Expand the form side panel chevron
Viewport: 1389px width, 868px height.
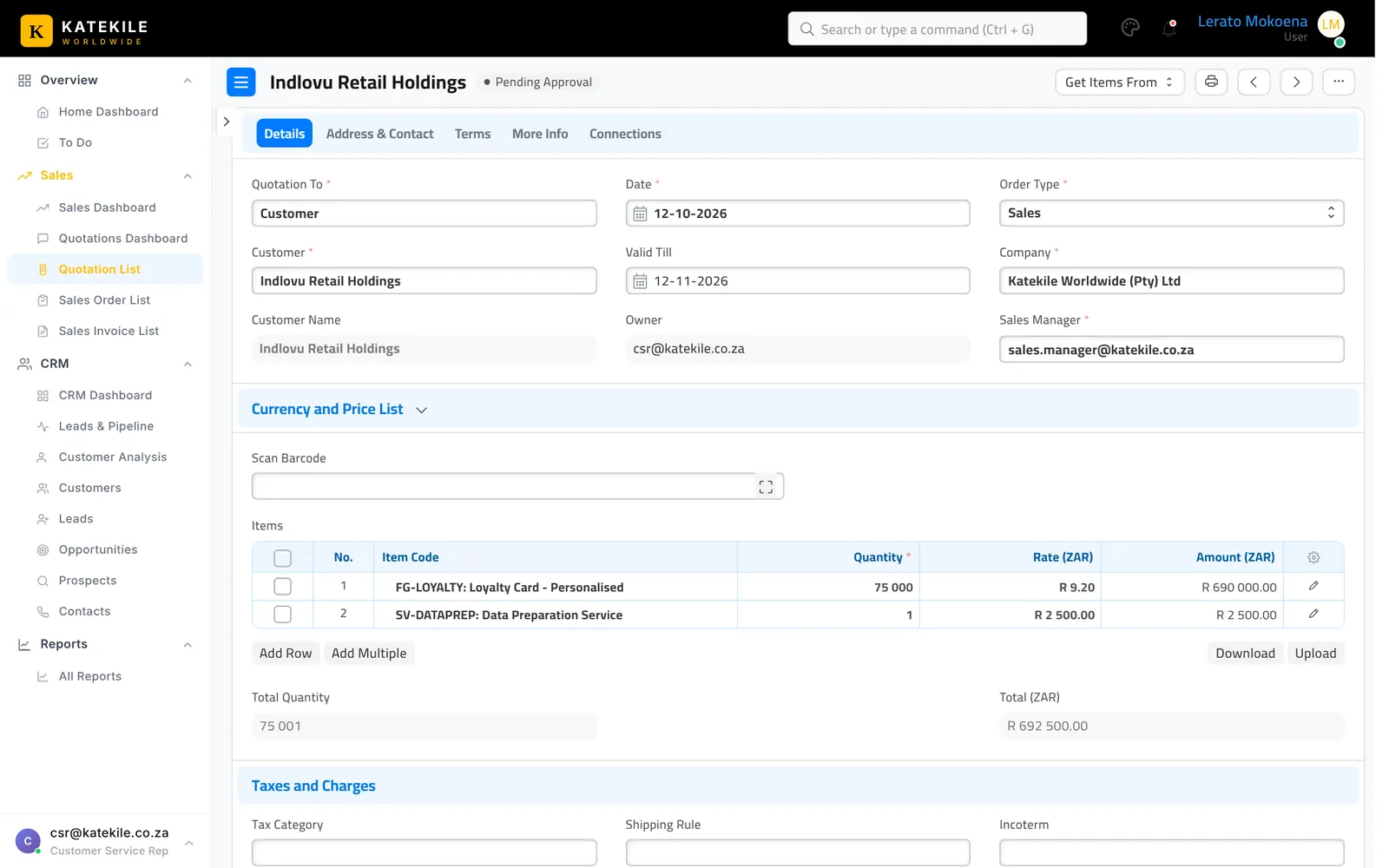tap(227, 122)
